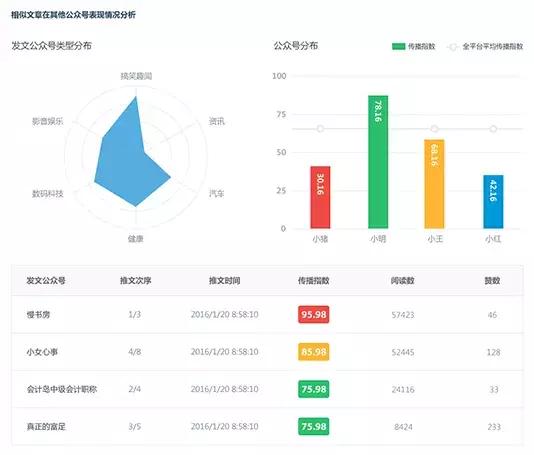Select like count 233

[493, 427]
